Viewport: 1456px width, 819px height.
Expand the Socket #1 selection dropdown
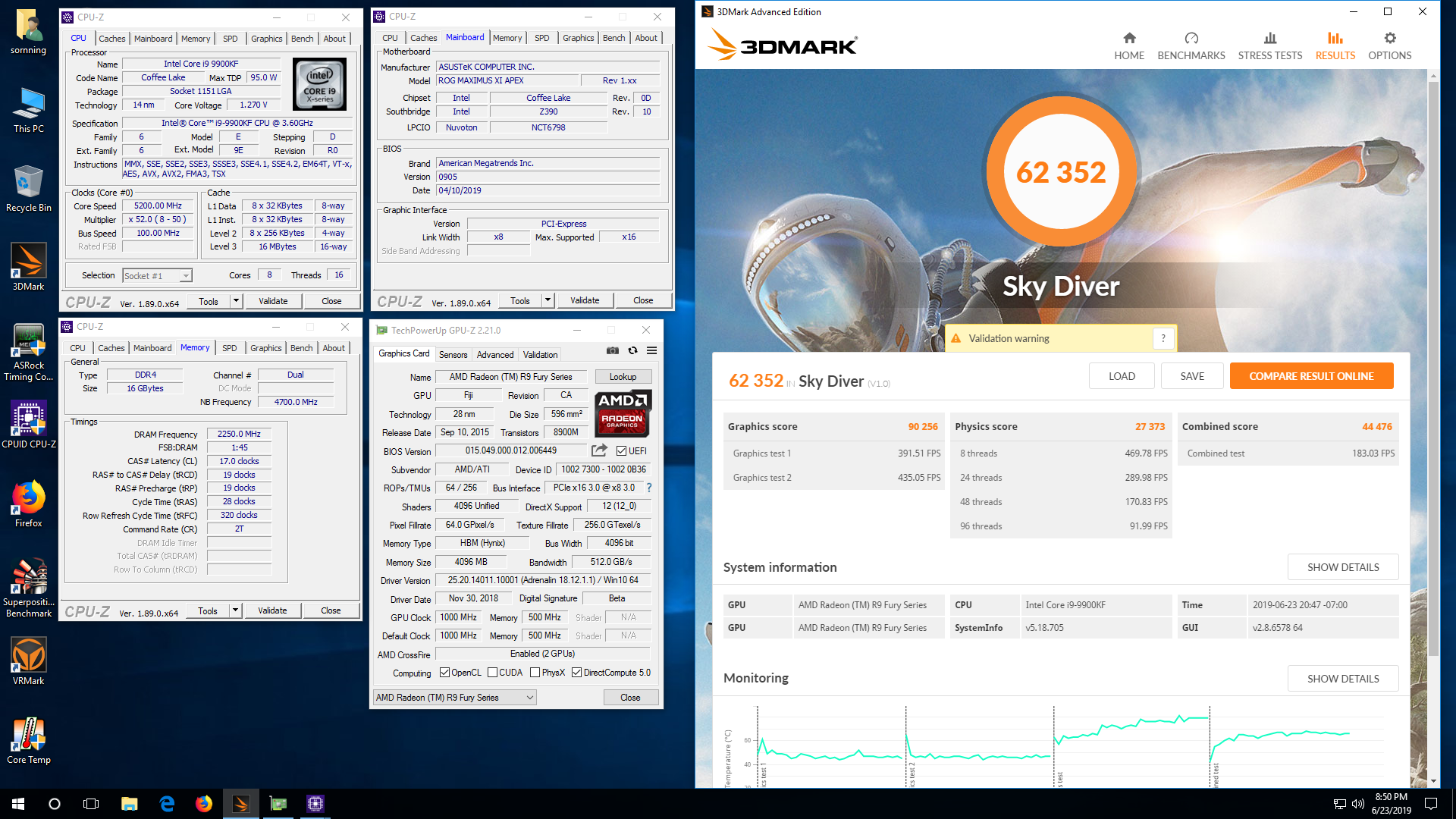(186, 276)
